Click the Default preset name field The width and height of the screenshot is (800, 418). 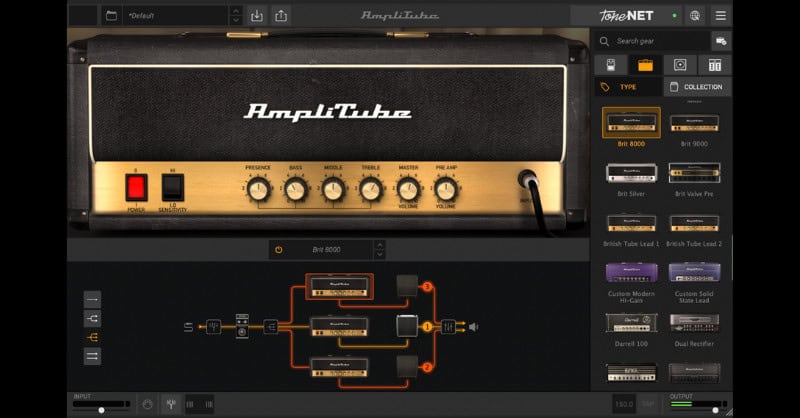175,16
